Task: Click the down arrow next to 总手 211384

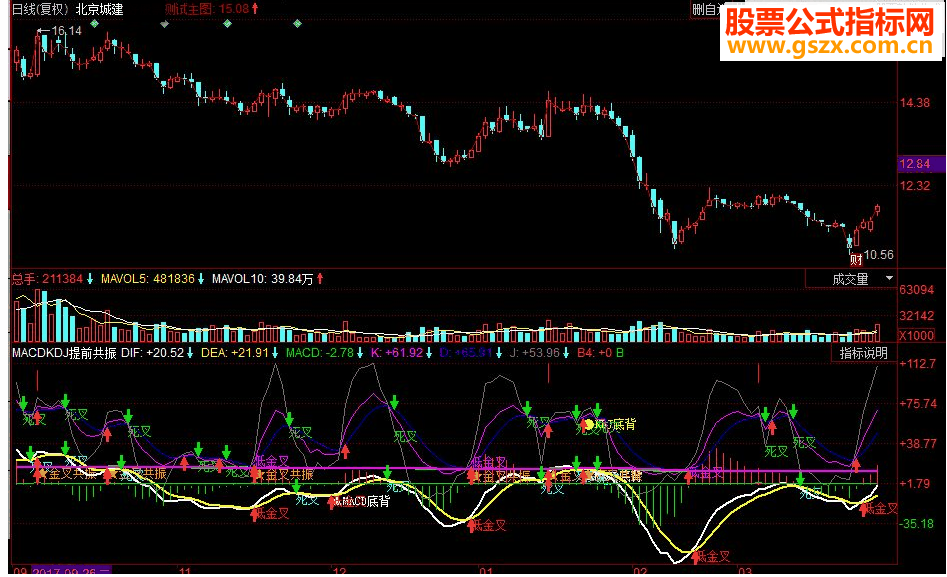Action: tap(90, 279)
